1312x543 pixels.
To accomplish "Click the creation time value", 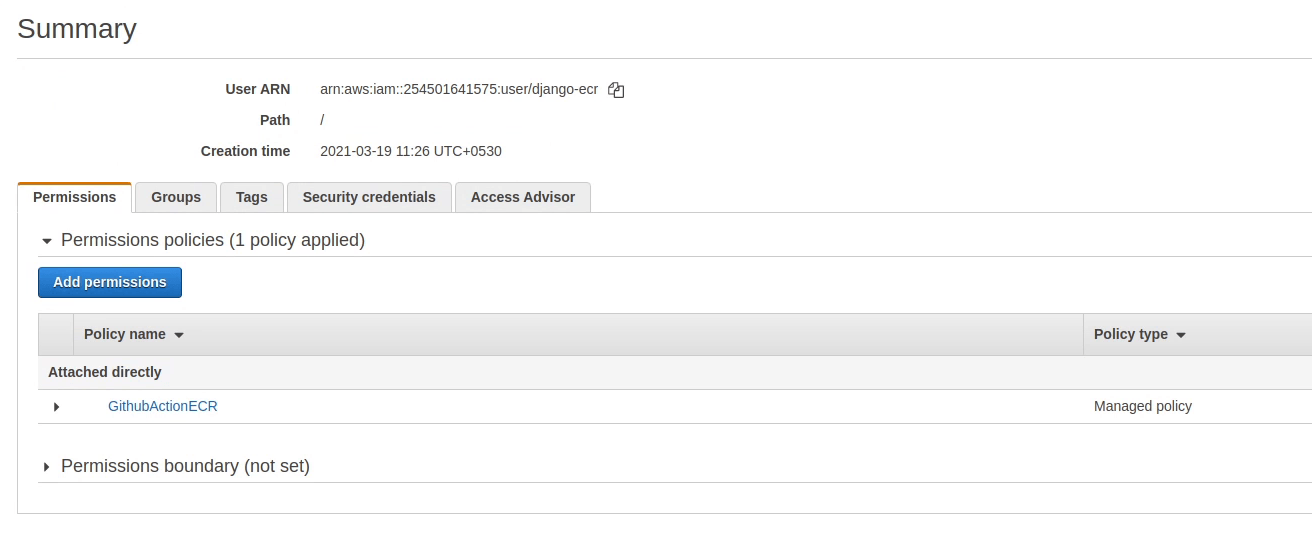I will (411, 151).
